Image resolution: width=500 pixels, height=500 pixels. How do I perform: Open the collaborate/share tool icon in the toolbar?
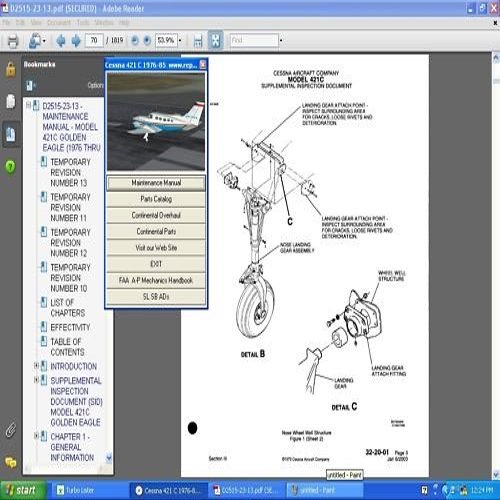(x=35, y=41)
